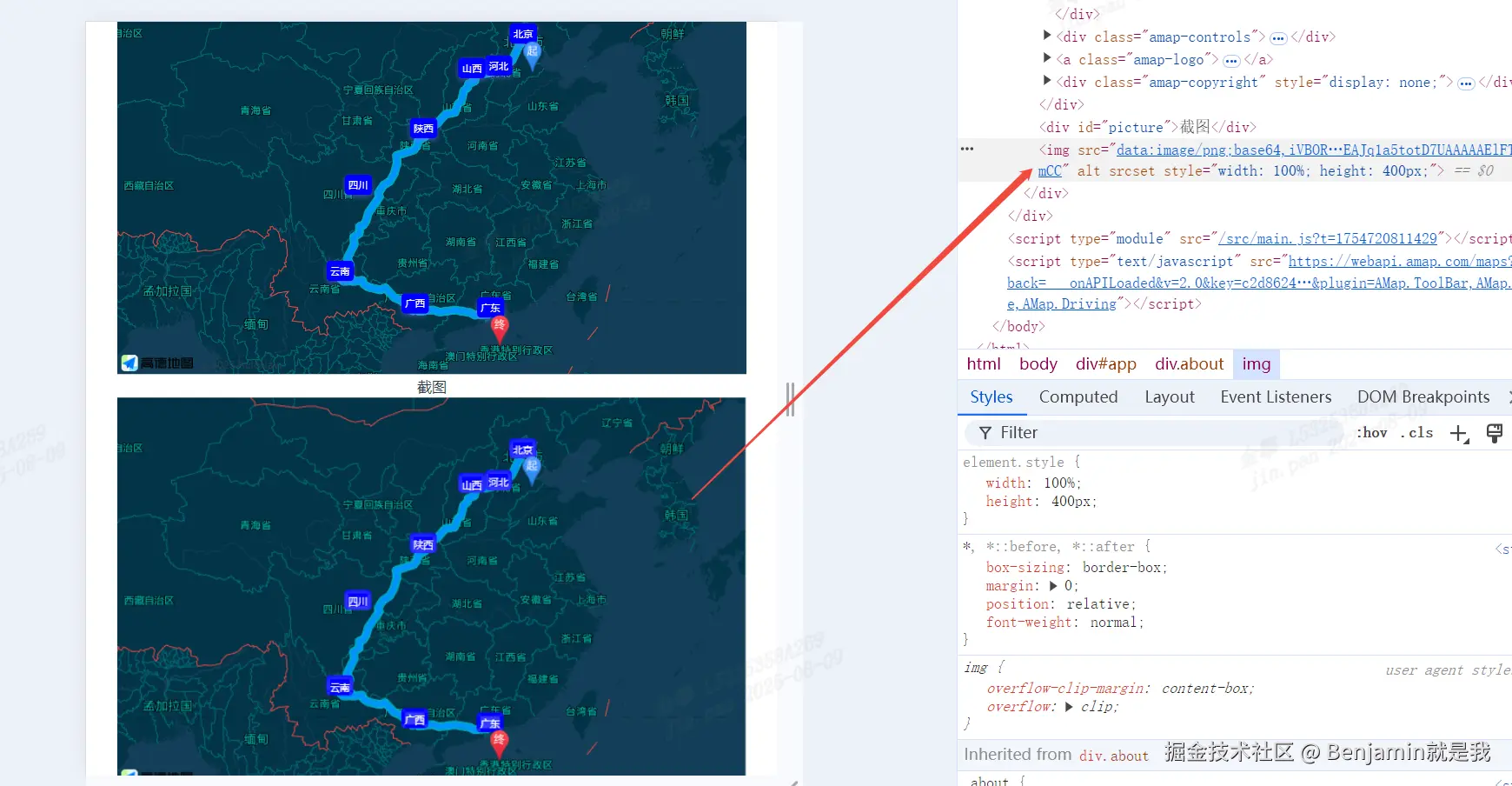1512x786 pixels.
Task: Click the lower screenshot image of the map
Action: tap(431, 586)
